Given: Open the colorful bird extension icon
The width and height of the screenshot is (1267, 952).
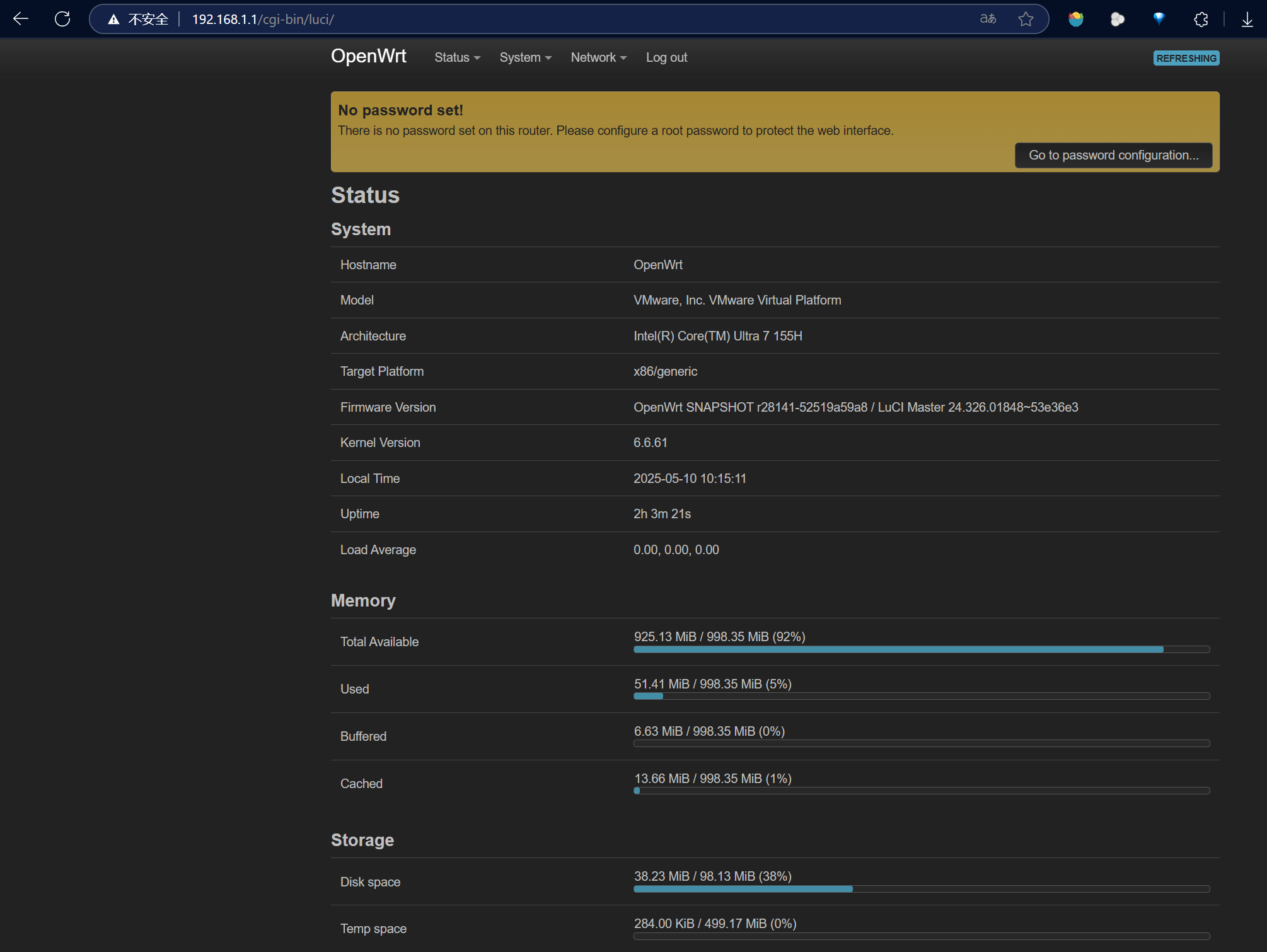Looking at the screenshot, I should pos(1076,19).
